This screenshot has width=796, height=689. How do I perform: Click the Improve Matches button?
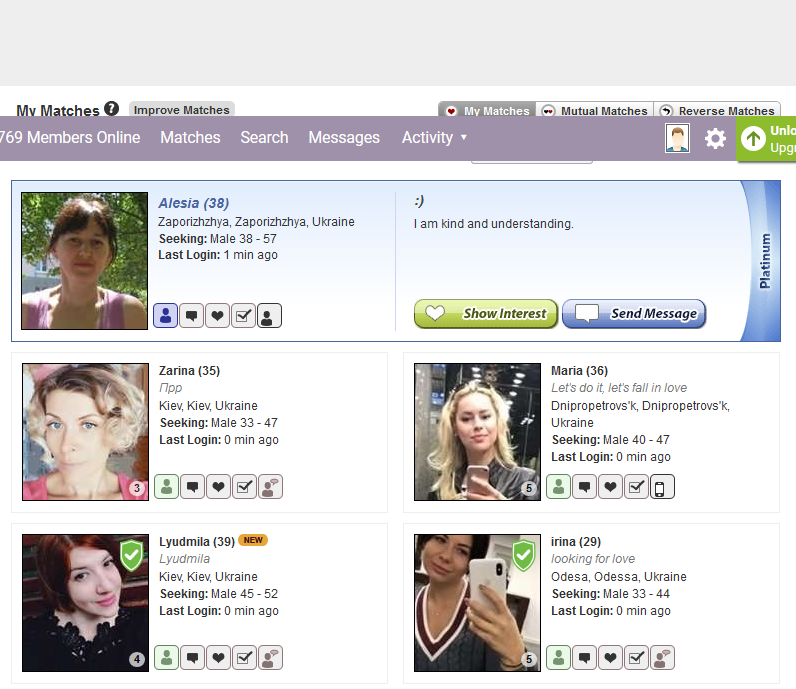[x=181, y=110]
